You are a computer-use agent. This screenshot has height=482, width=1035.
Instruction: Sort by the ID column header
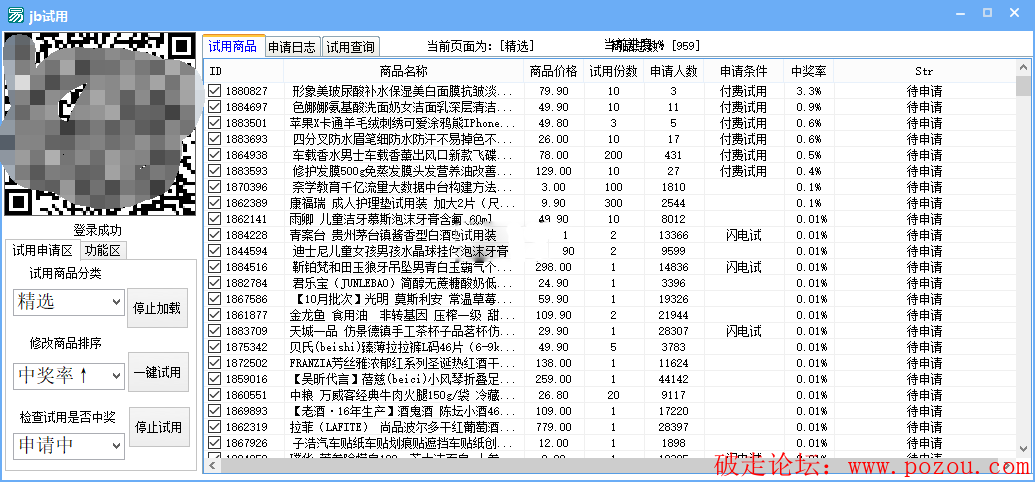point(244,71)
